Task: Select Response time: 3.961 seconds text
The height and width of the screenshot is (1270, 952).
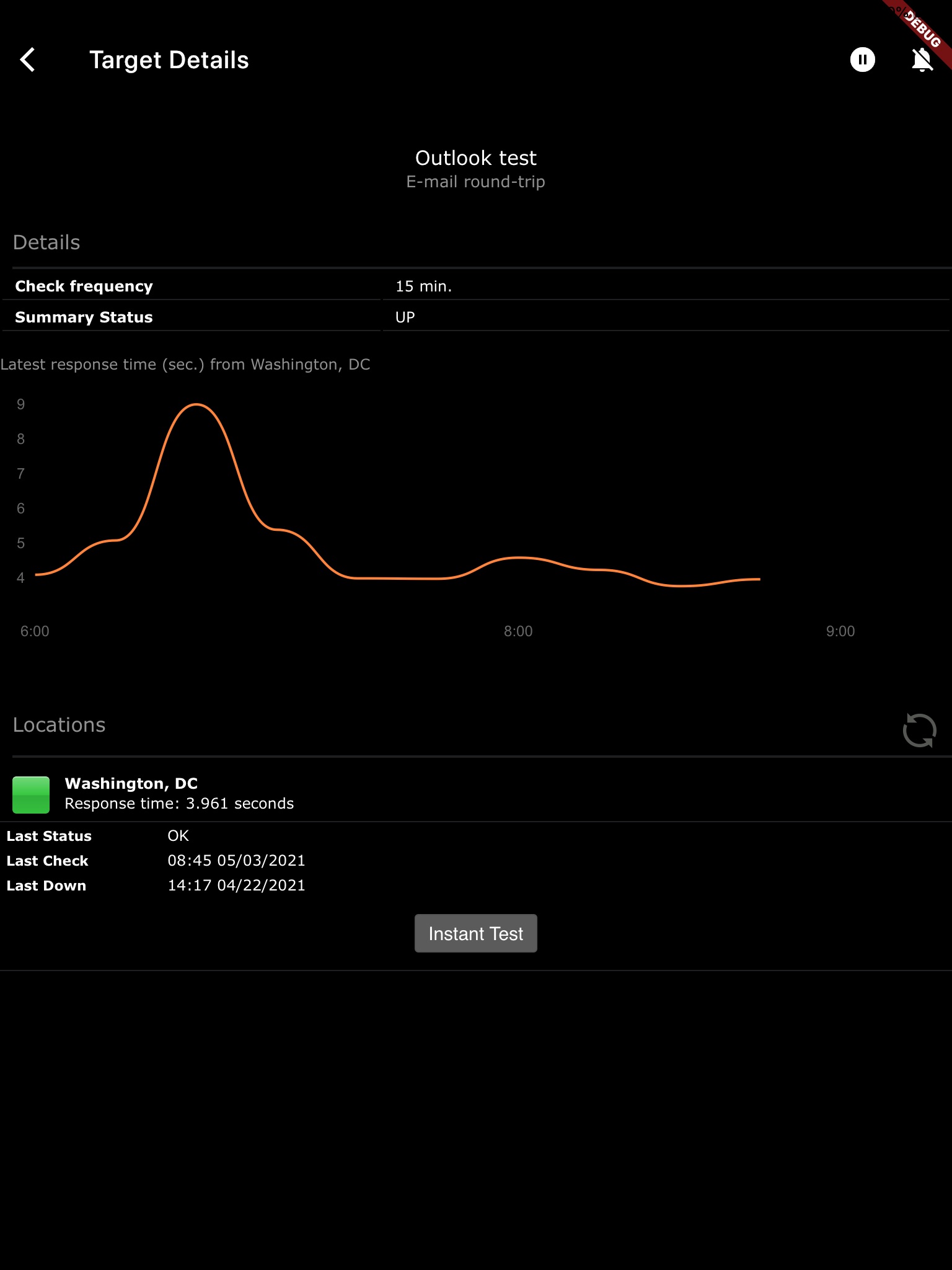Action: (179, 804)
